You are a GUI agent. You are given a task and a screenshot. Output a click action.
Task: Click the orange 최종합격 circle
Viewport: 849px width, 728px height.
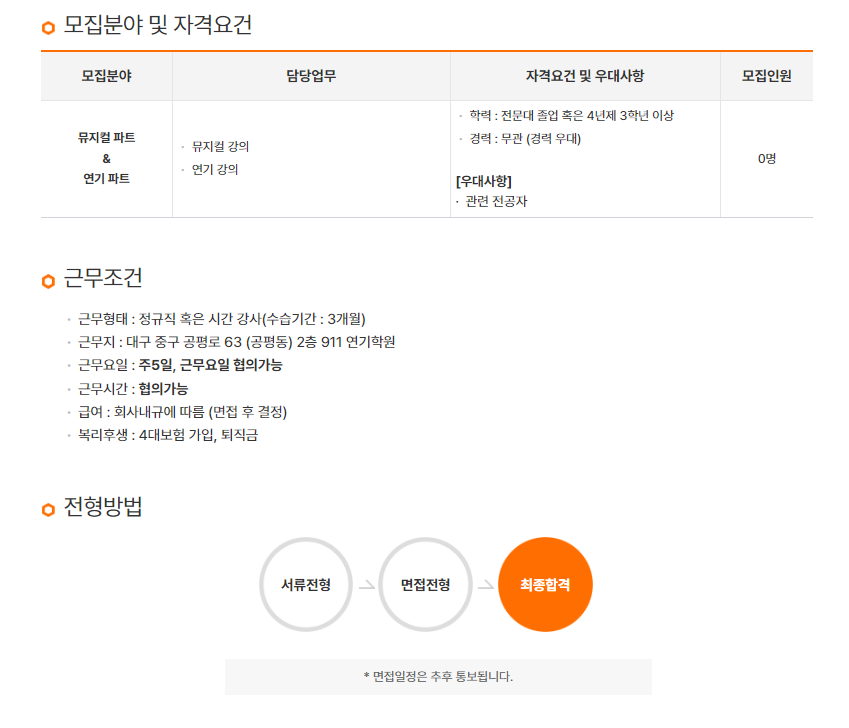point(545,585)
